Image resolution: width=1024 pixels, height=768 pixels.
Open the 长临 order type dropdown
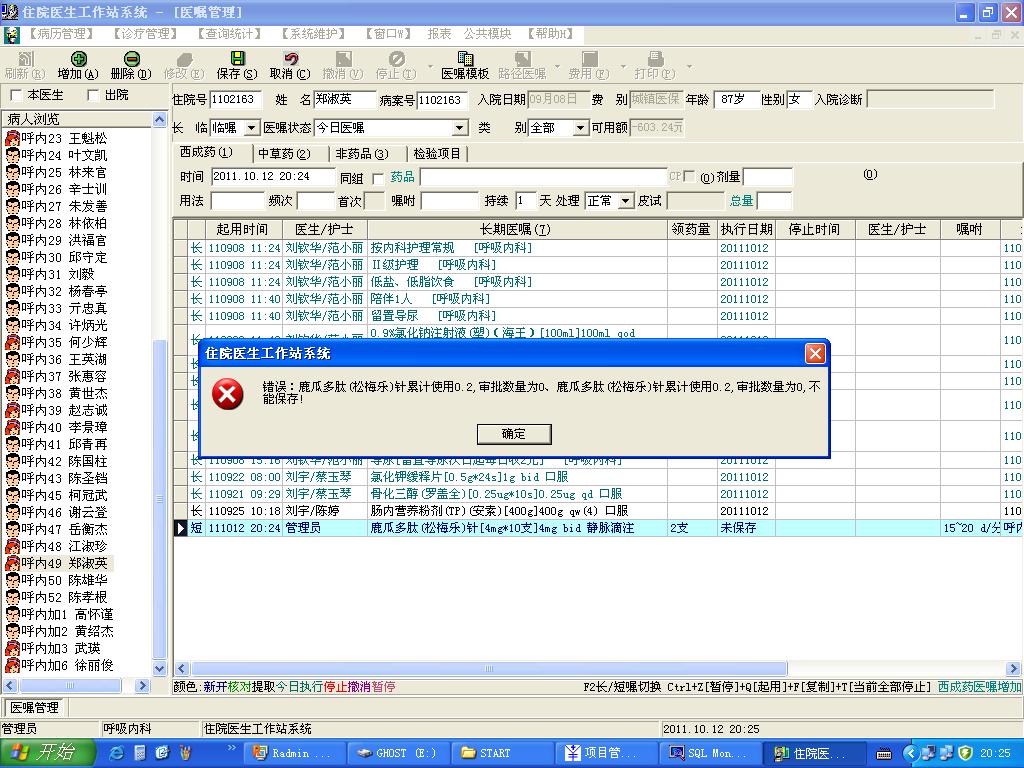click(x=251, y=128)
